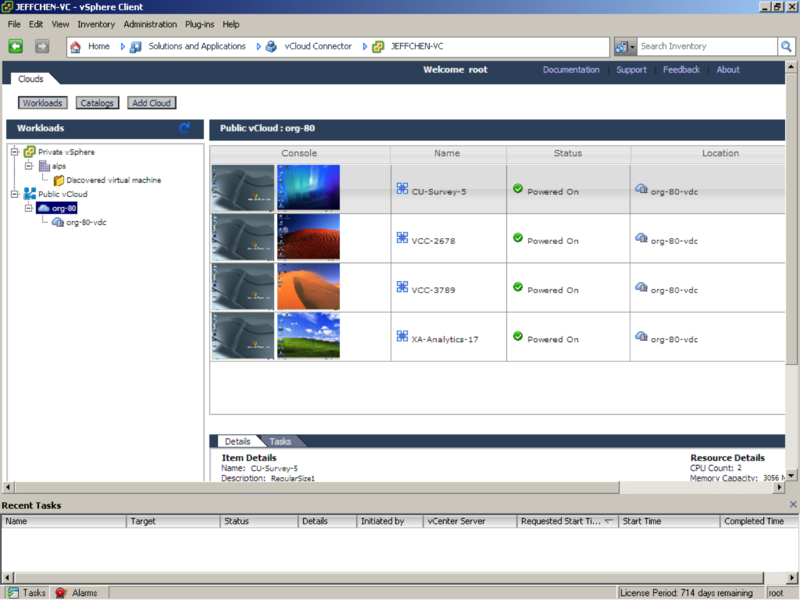Collapse the alps tree node
Viewport: 800px width, 600px height.
(29, 166)
